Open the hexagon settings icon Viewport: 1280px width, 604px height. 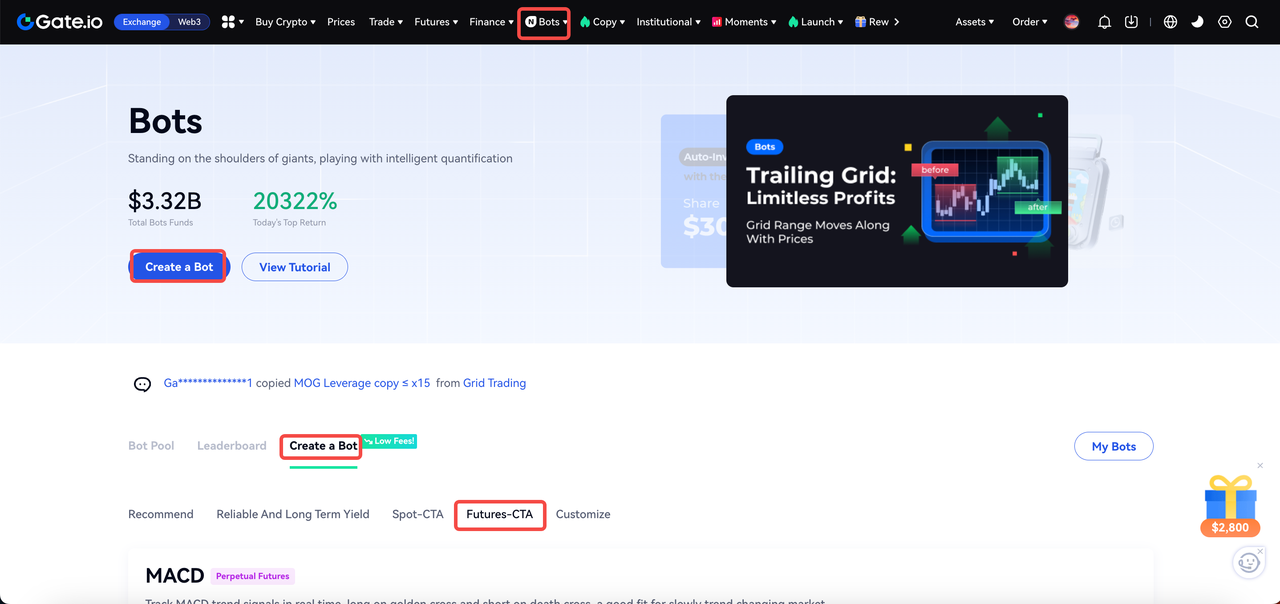point(1224,22)
